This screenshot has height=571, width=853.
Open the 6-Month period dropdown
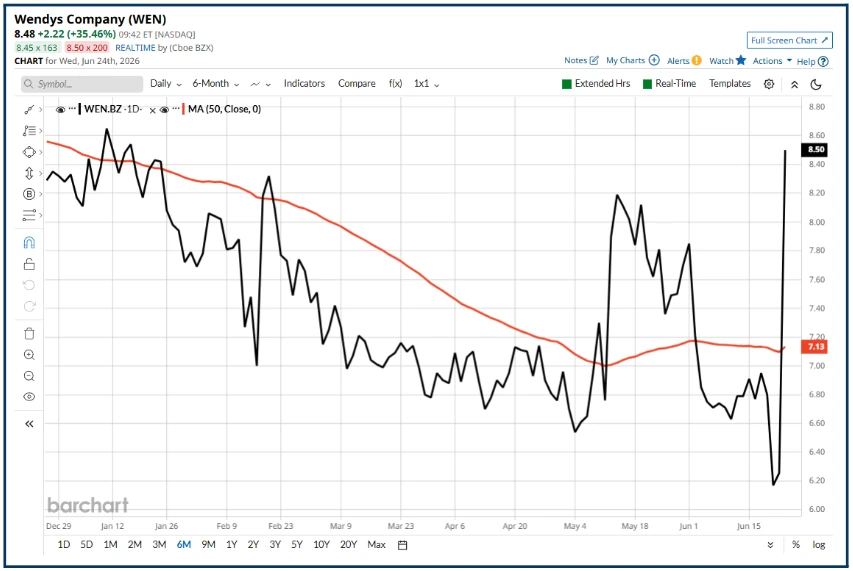pyautogui.click(x=215, y=84)
